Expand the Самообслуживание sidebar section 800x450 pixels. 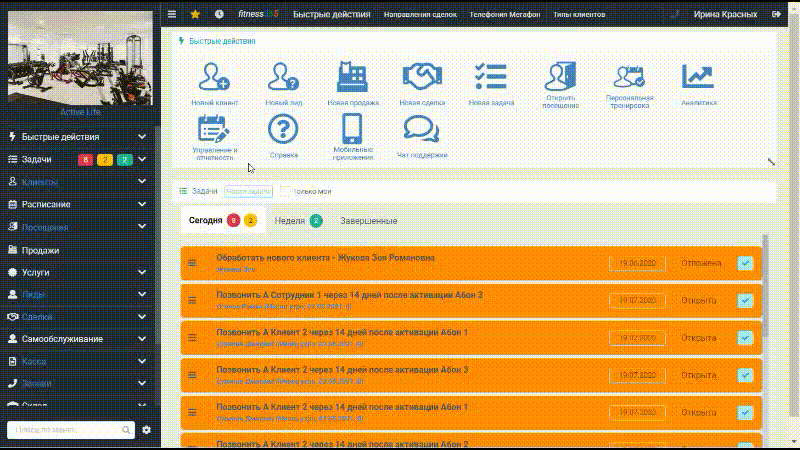point(142,339)
